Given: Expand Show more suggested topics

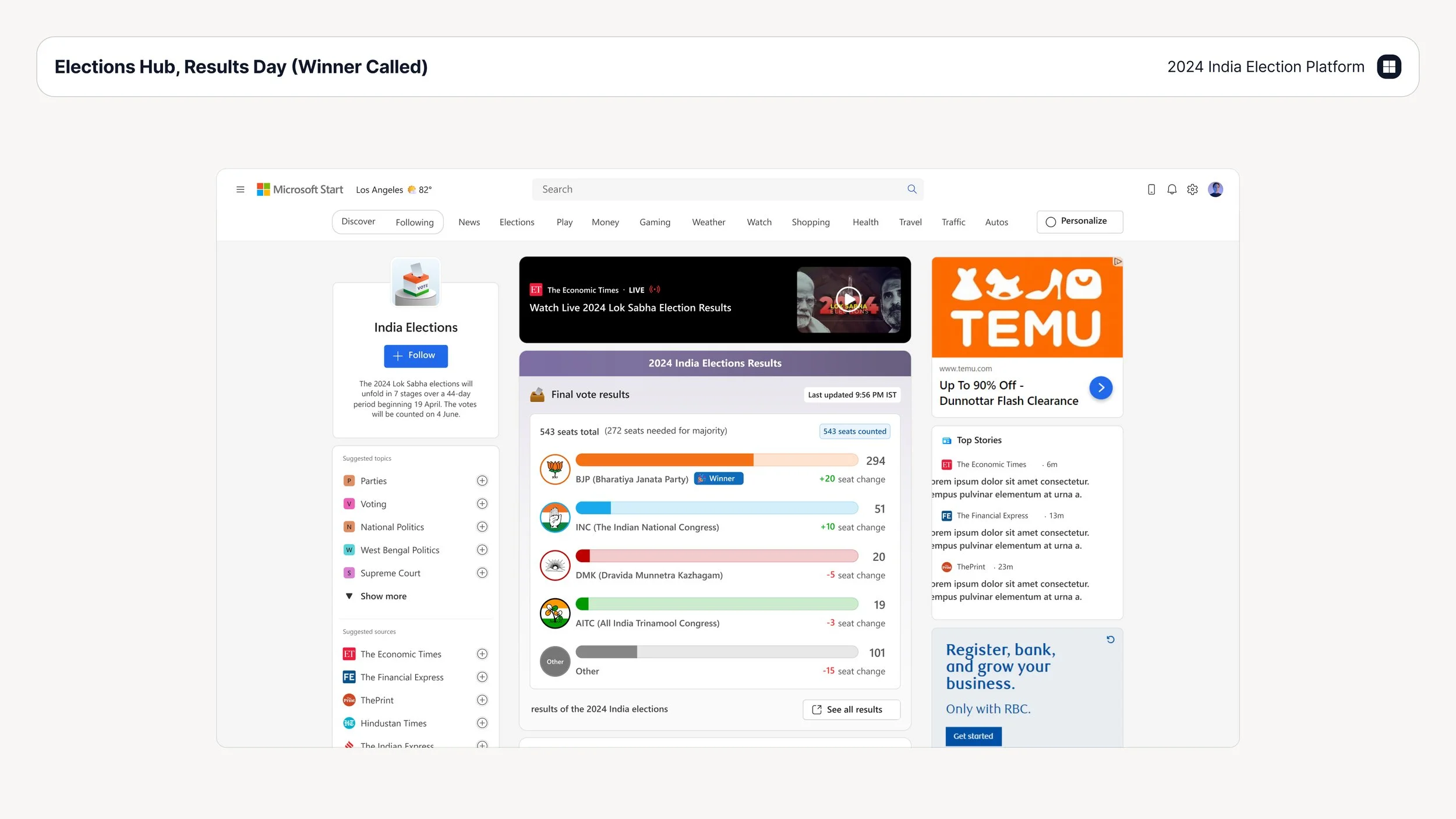Looking at the screenshot, I should [x=383, y=596].
